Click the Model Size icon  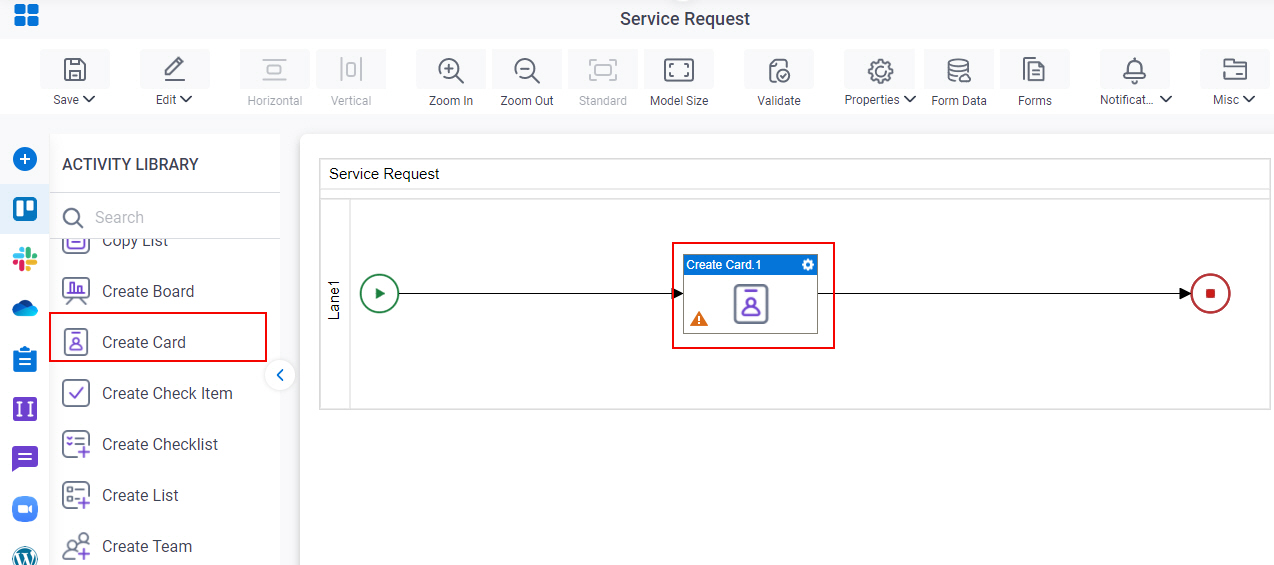[x=679, y=70]
